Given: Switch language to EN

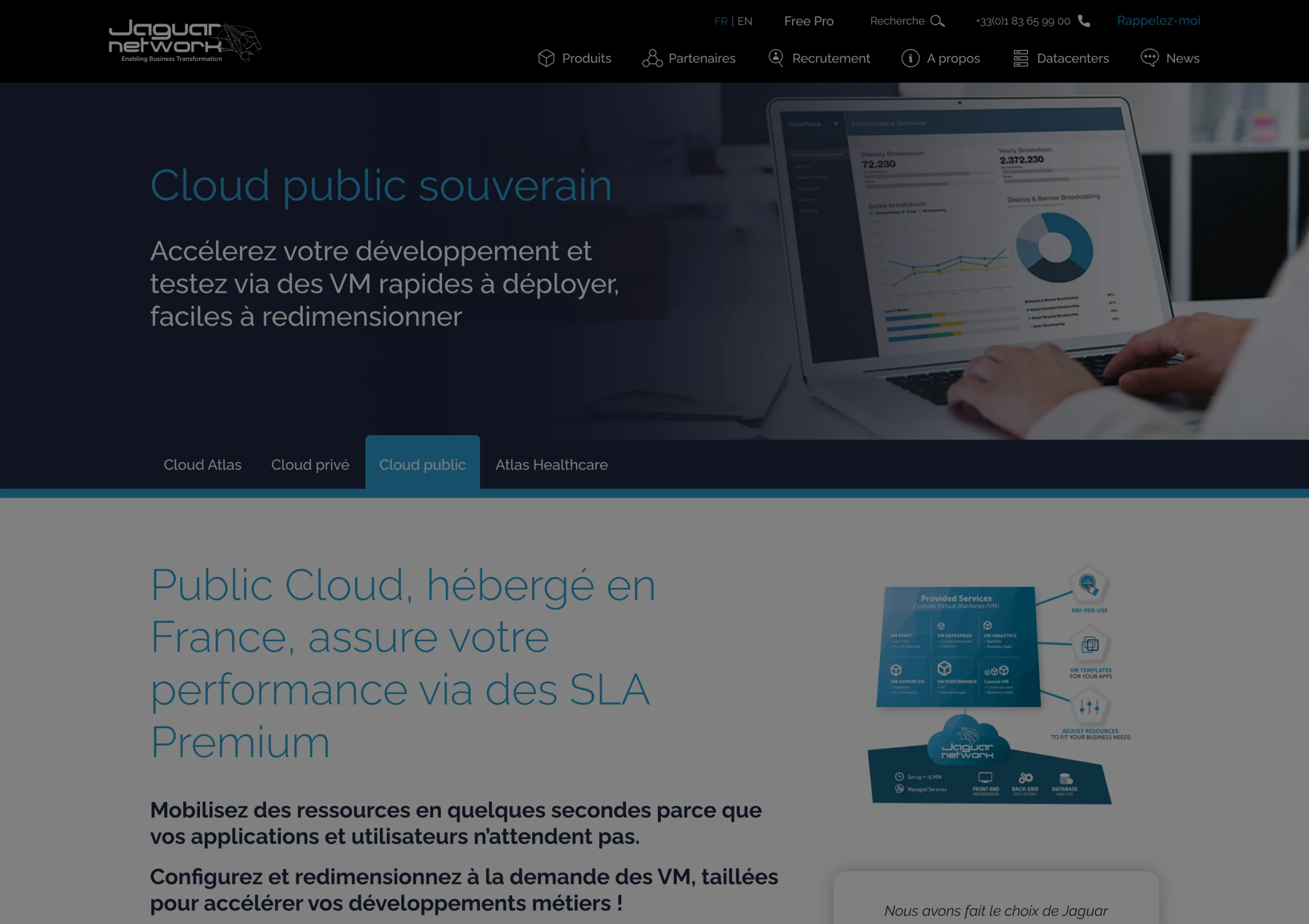Looking at the screenshot, I should click(744, 21).
